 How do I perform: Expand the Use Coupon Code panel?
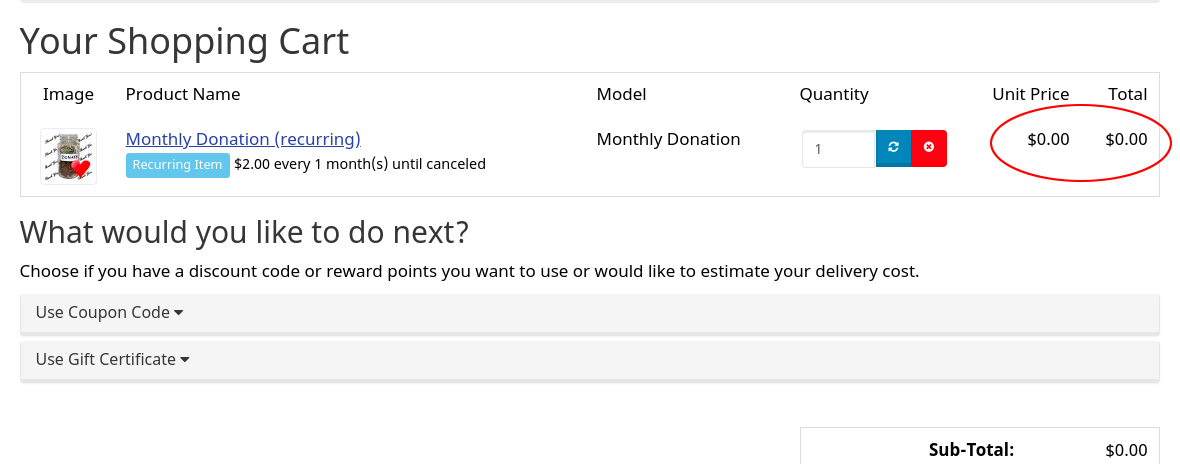(x=590, y=312)
